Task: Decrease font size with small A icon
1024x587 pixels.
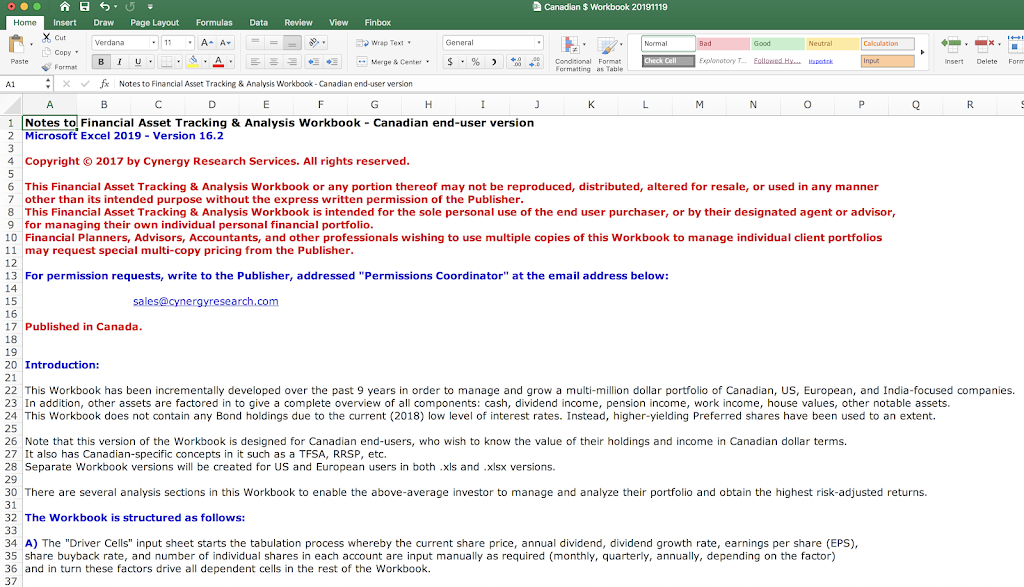Action: [x=225, y=42]
